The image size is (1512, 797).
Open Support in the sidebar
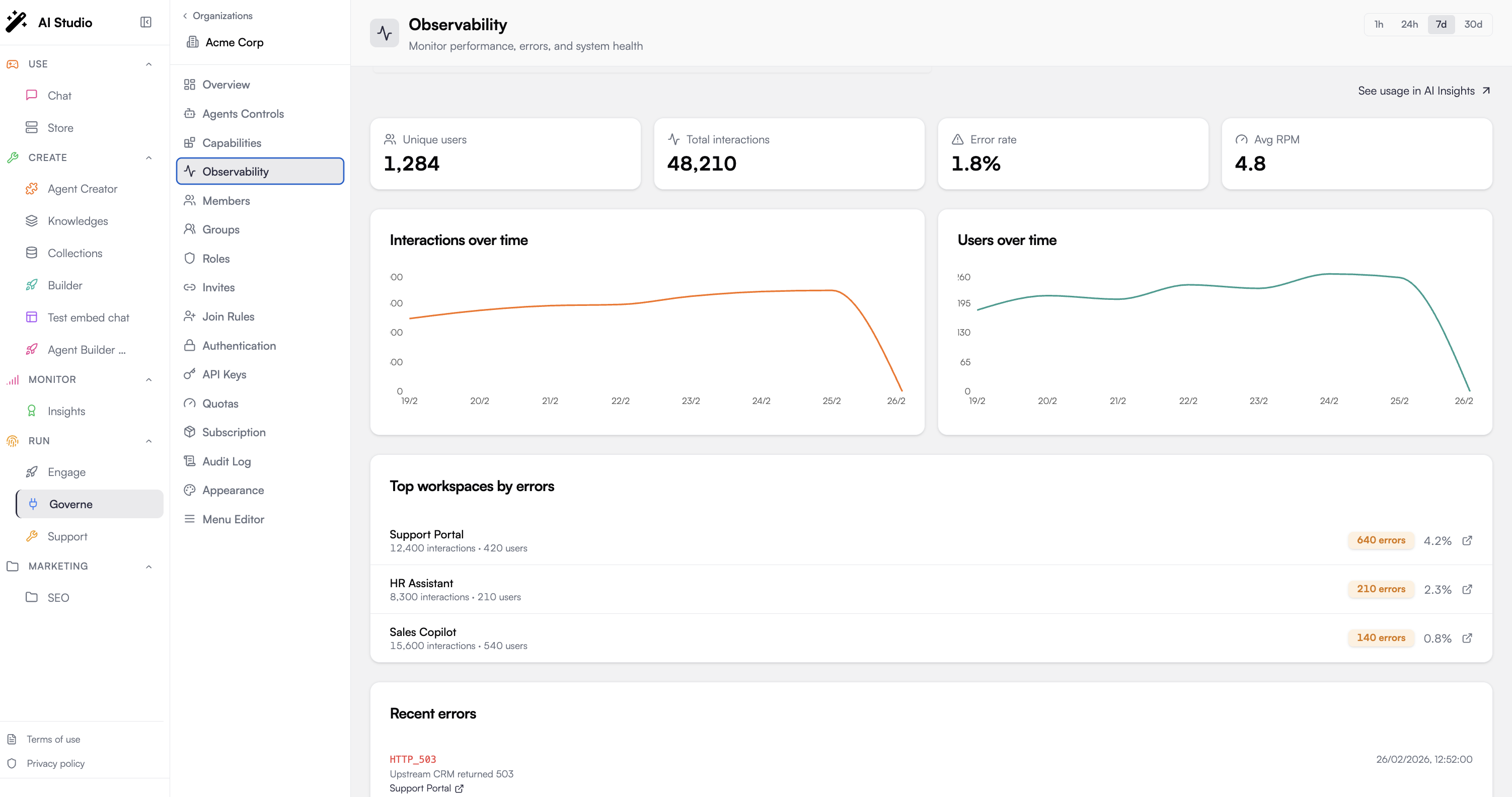click(89, 537)
